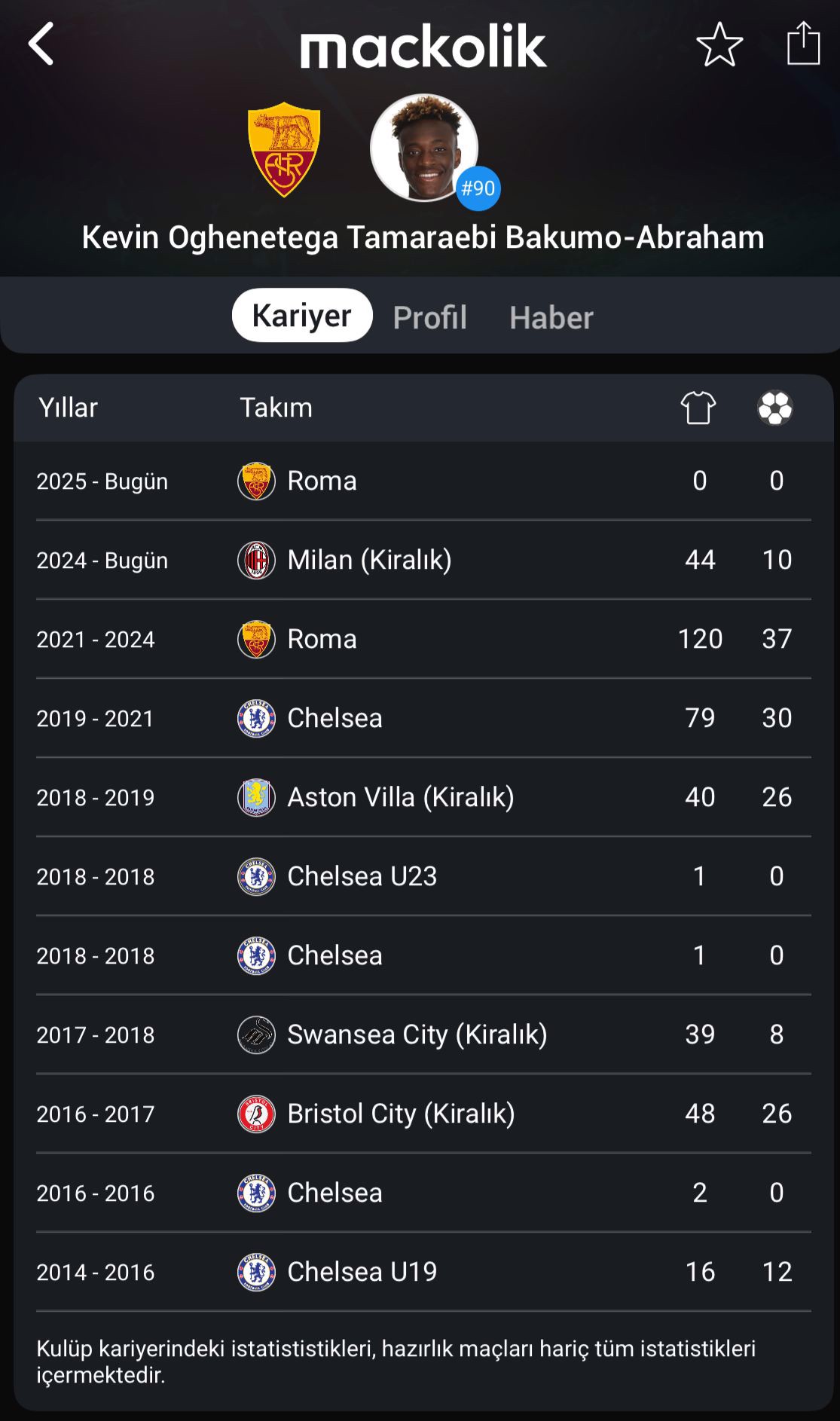Tap the Chelsea U23 crest icon
The width and height of the screenshot is (840, 1421).
tap(256, 877)
